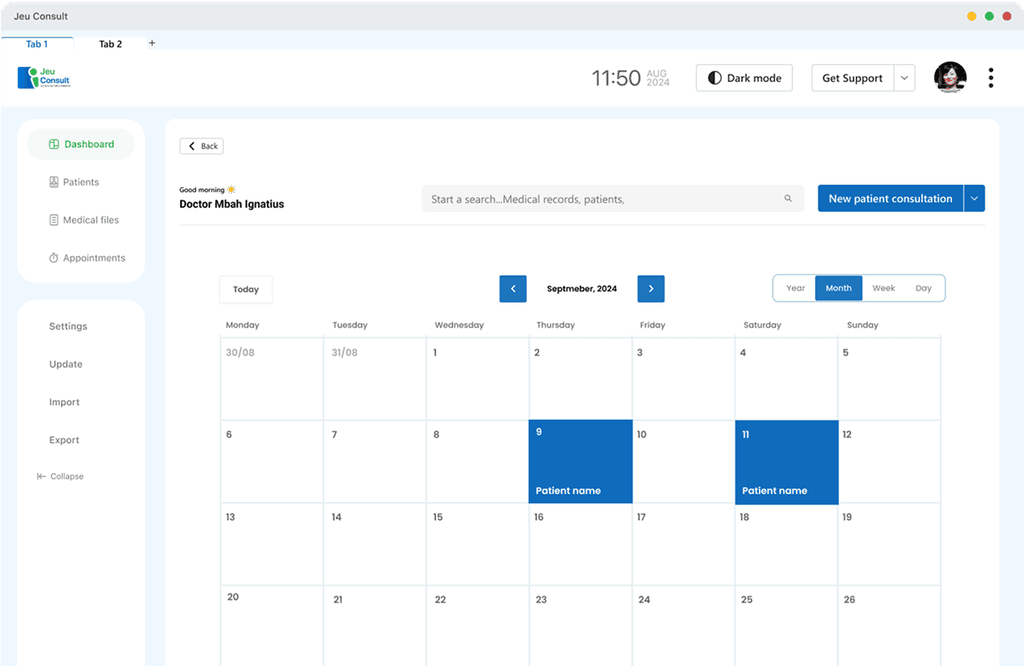The height and width of the screenshot is (666, 1024).
Task: Select calendar day 7
Action: coord(375,462)
